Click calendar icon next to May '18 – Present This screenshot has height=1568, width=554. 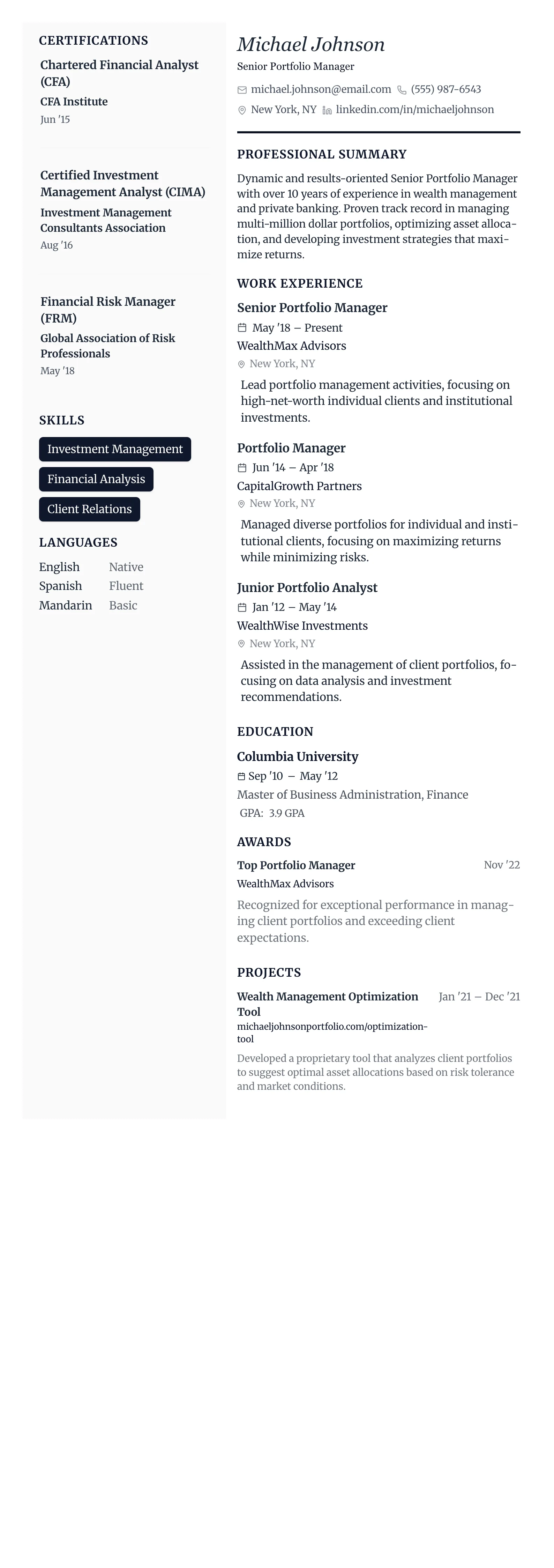(242, 328)
